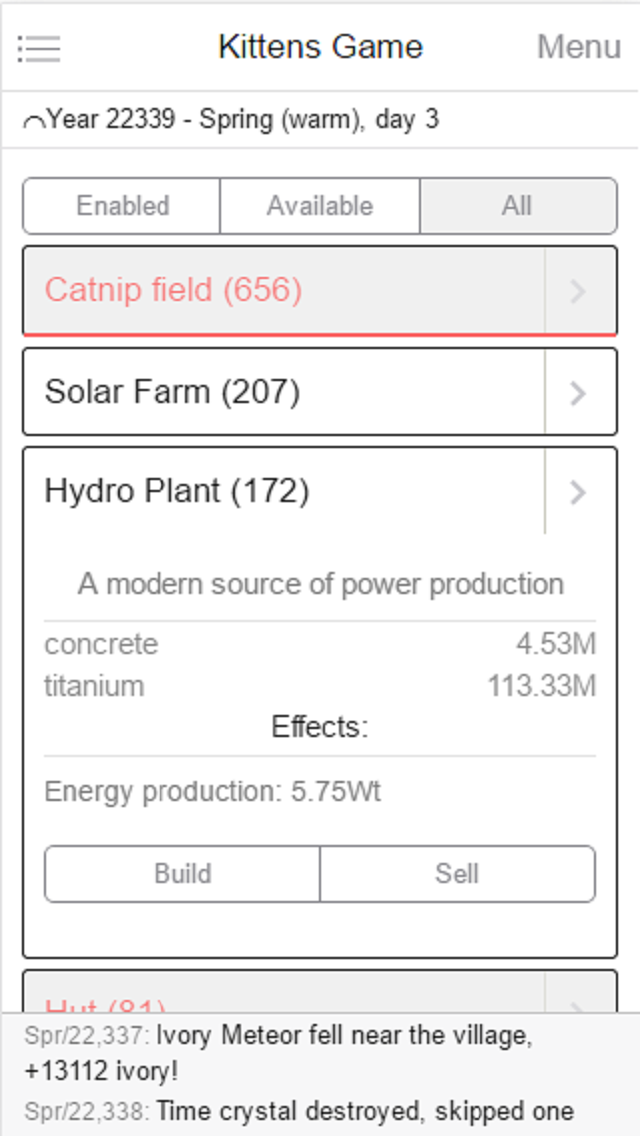Build a Hydro Plant

[x=182, y=874]
